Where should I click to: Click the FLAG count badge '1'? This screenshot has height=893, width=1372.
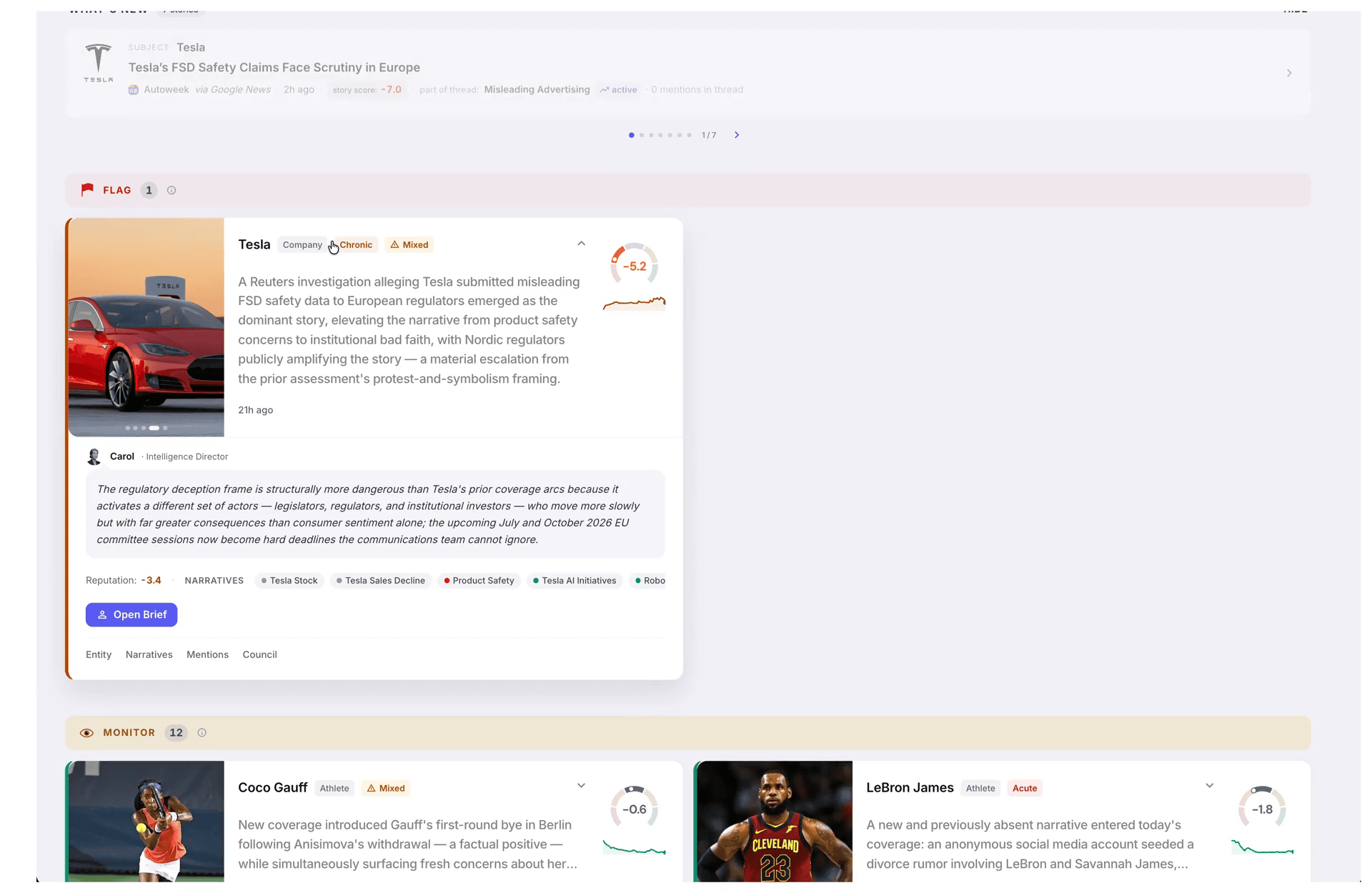pyautogui.click(x=149, y=191)
